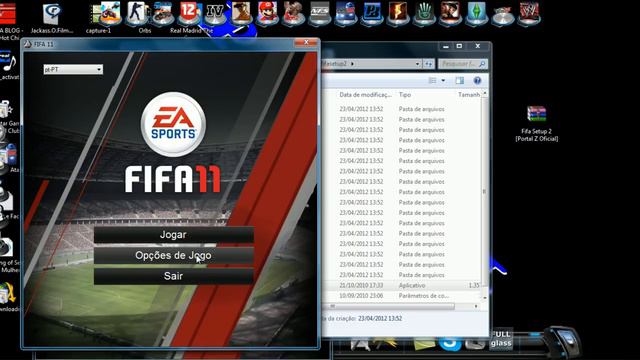640x360 pixels.
Task: Launch the WWE dock icon
Action: pyautogui.click(x=529, y=13)
